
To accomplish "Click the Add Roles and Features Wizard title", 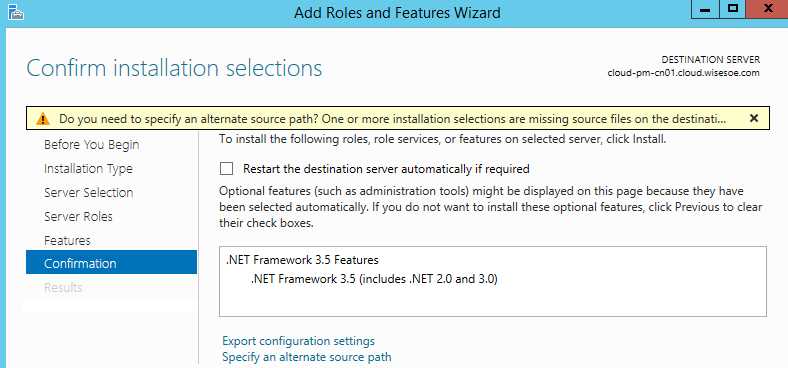I will pyautogui.click(x=397, y=12).
